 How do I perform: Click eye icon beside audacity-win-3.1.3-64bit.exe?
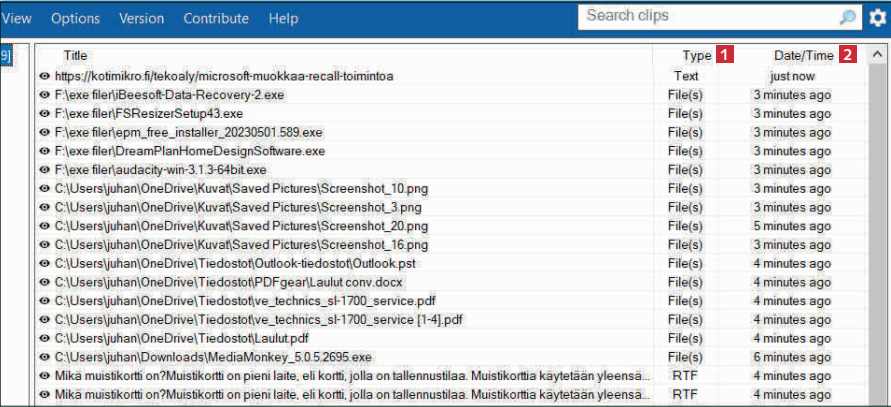(x=44, y=170)
